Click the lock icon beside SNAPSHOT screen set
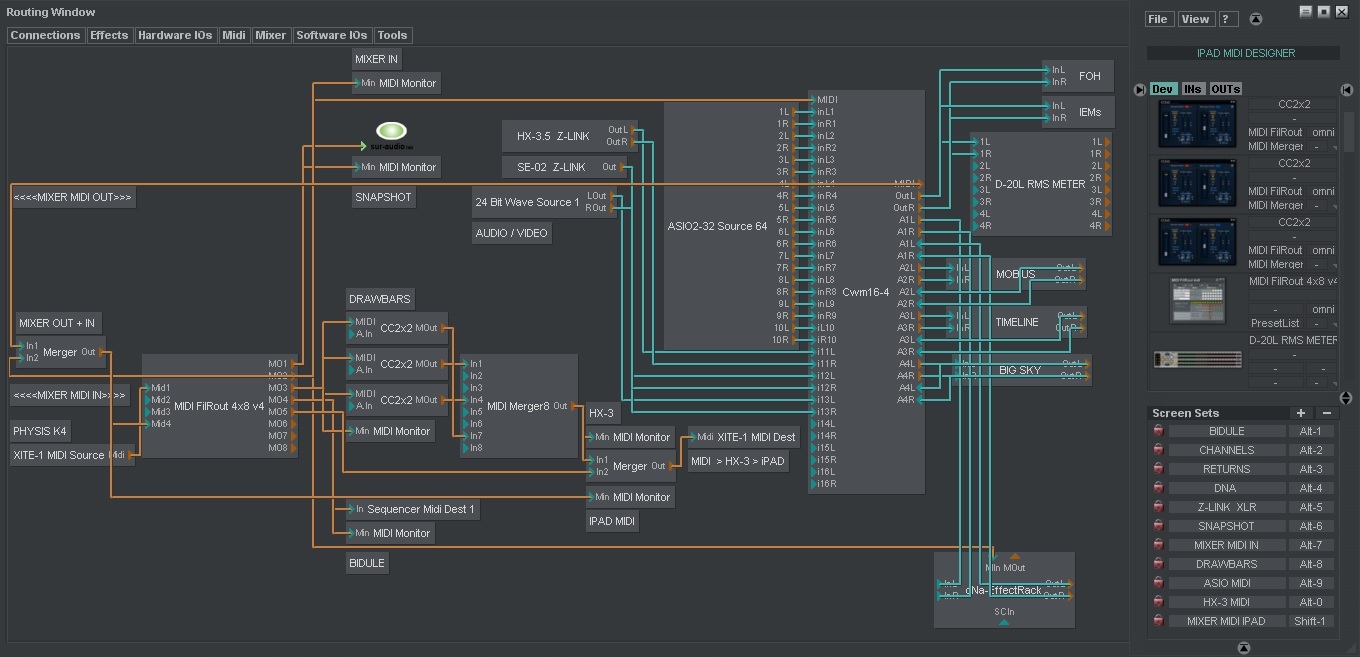 click(1158, 526)
